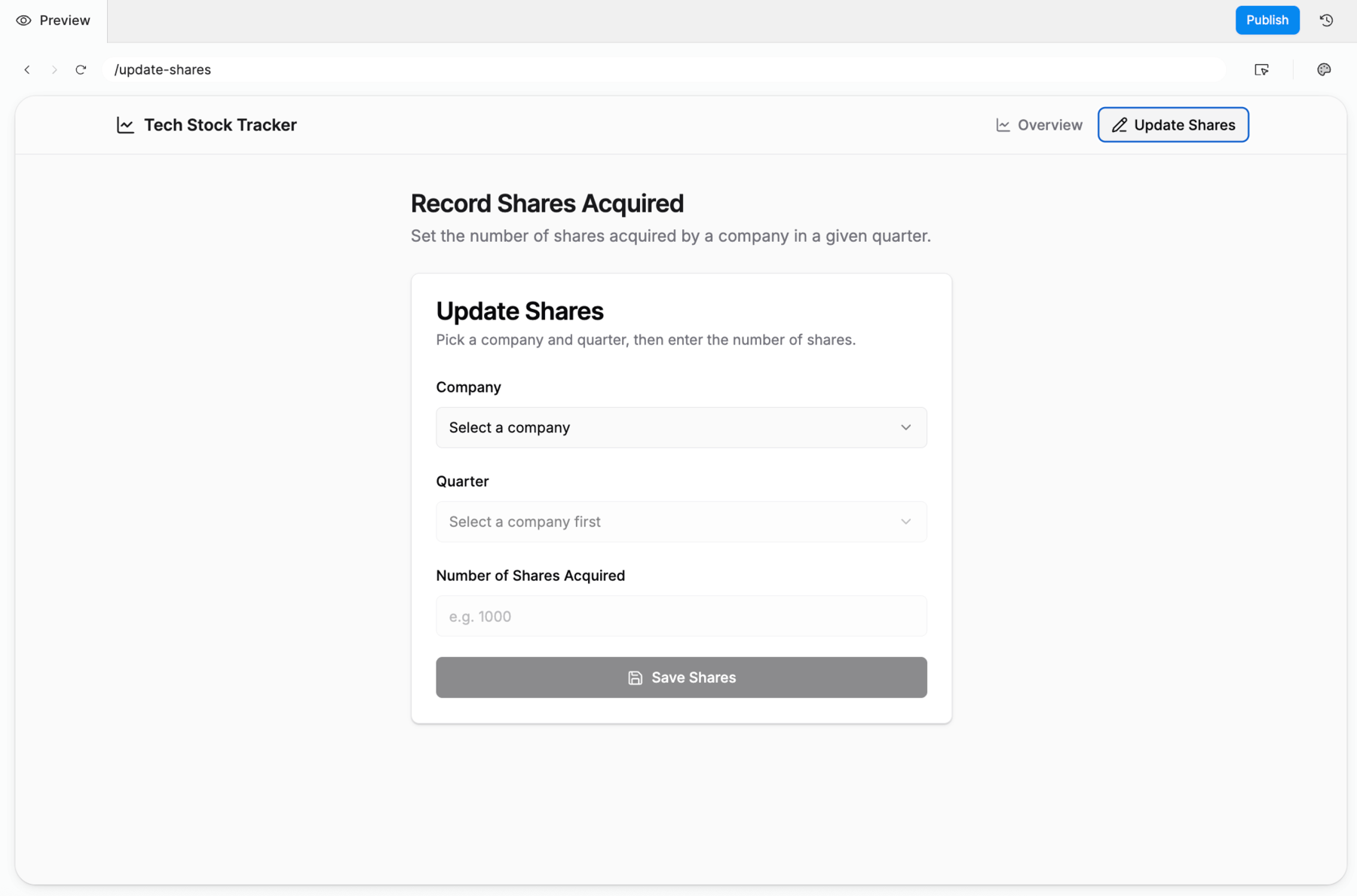Click the text starting 'Set the number of shares'

point(670,236)
